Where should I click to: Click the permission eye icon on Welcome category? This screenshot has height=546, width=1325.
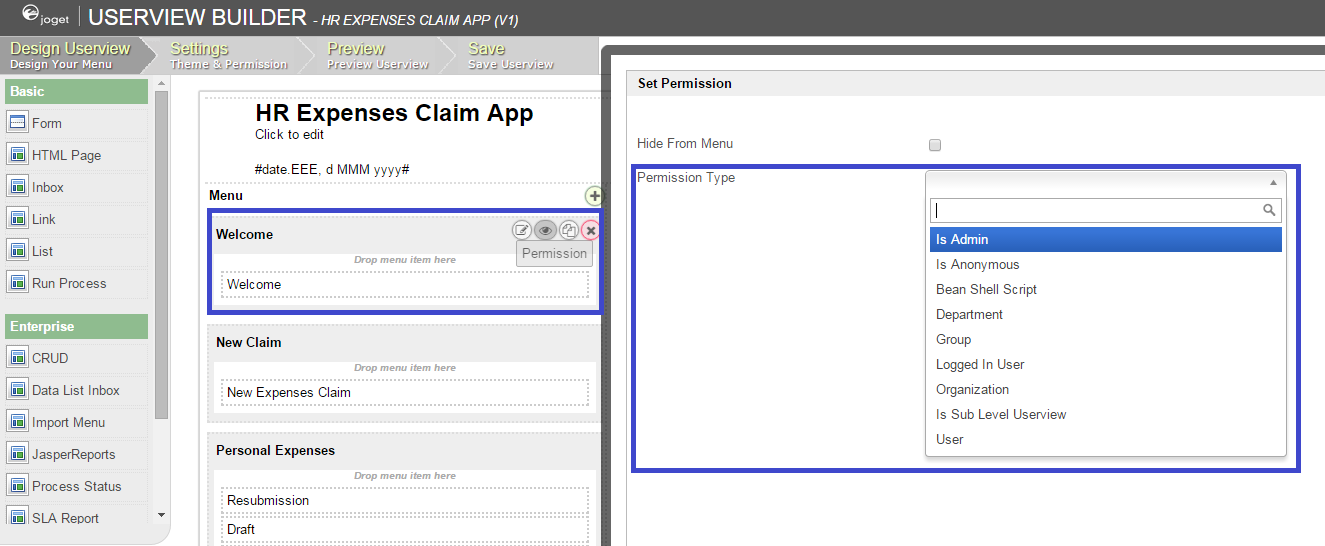click(545, 230)
